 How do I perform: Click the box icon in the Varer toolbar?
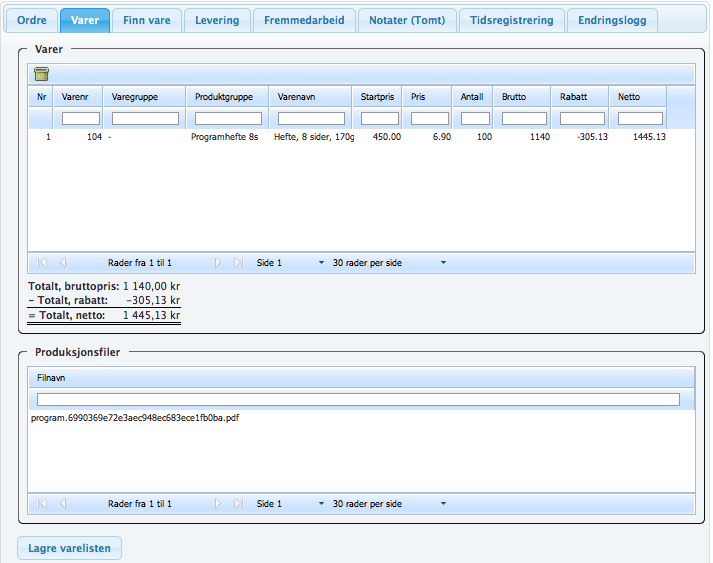pyautogui.click(x=41, y=74)
